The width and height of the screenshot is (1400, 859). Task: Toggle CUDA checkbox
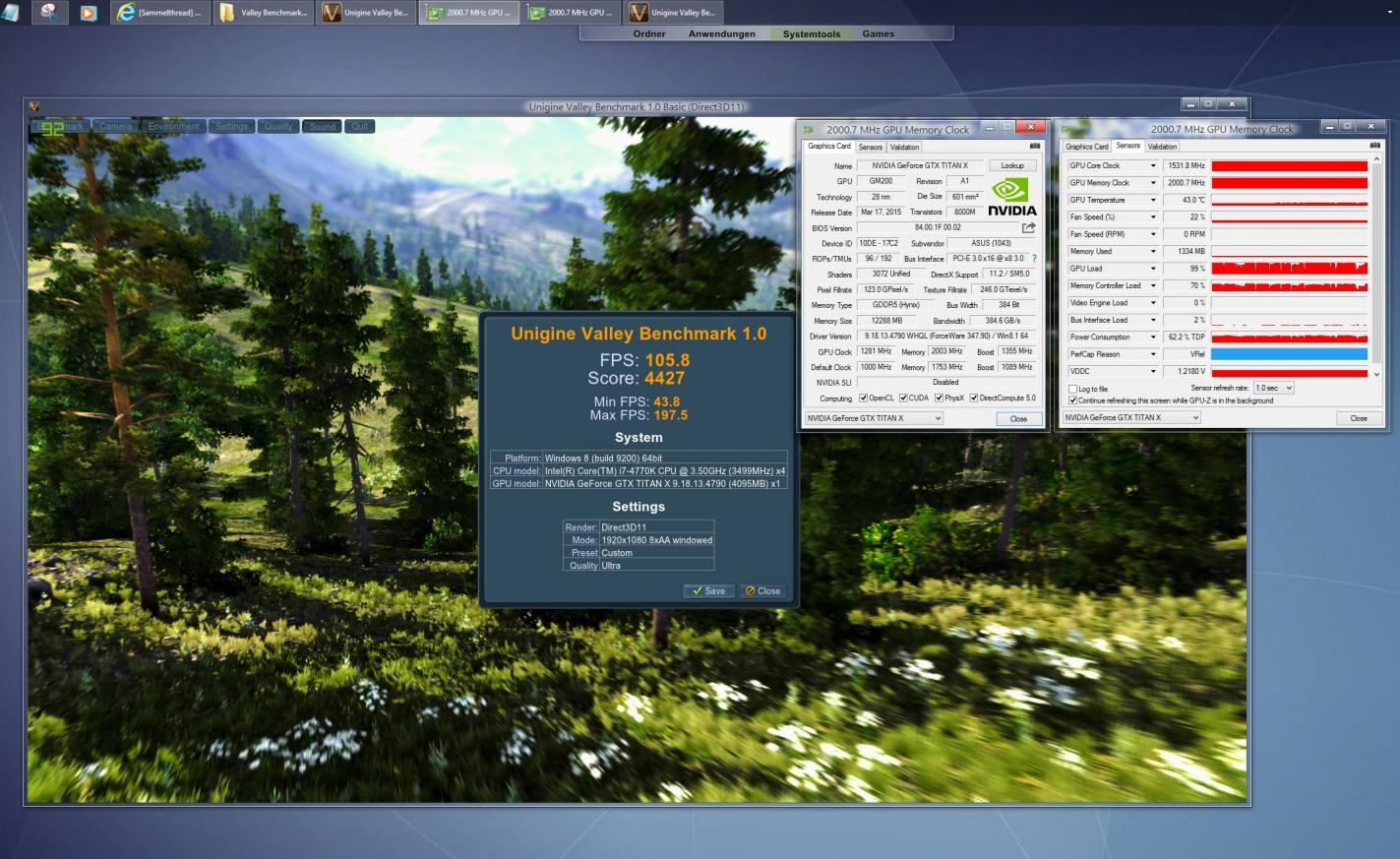coord(903,399)
